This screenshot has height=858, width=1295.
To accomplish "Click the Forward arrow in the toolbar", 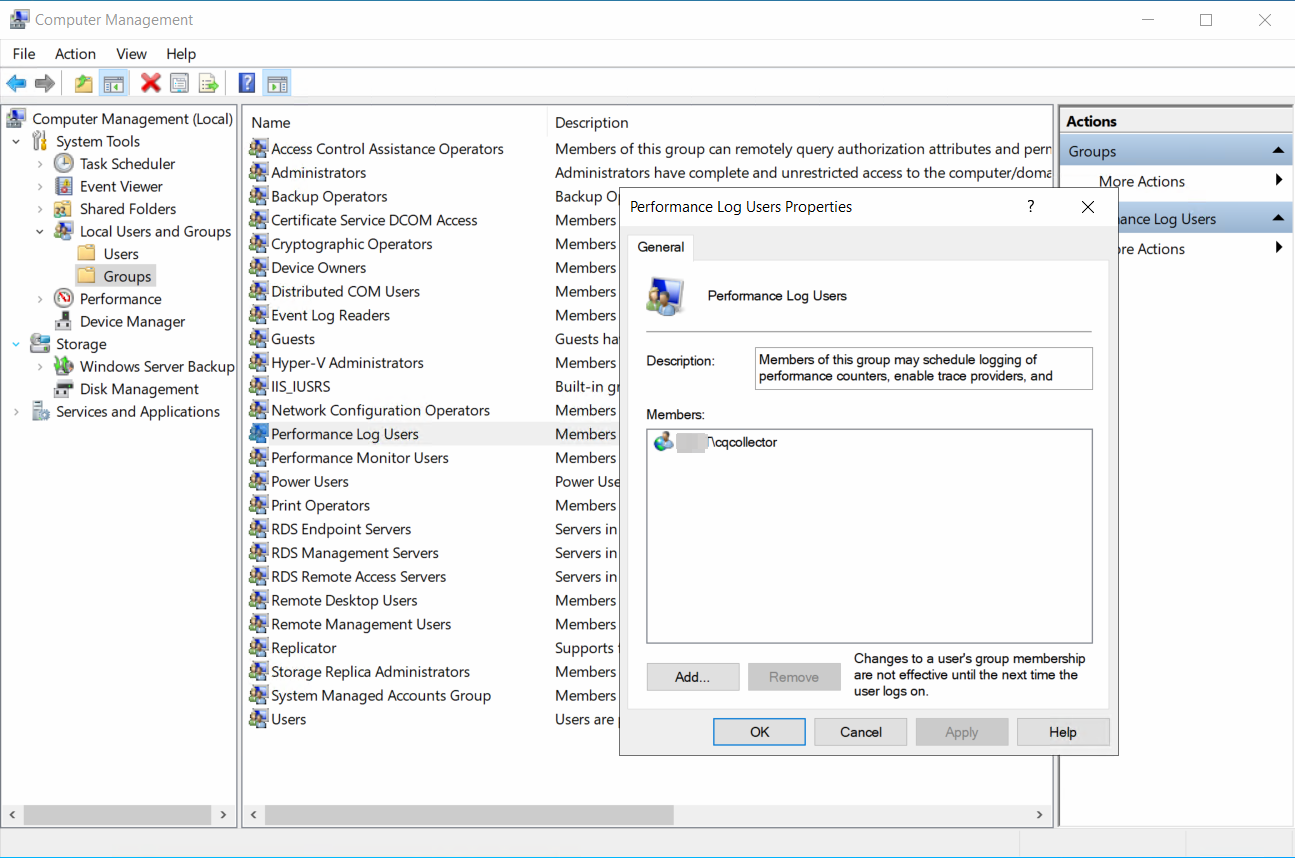I will 44,83.
